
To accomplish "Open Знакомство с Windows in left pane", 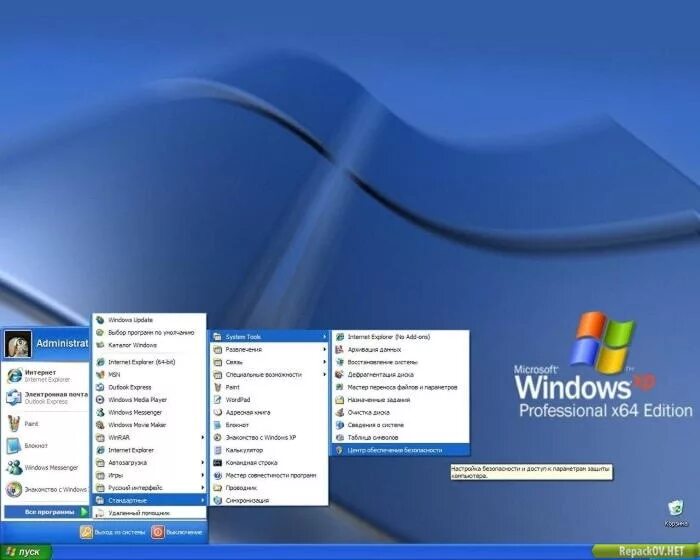I will 46,489.
